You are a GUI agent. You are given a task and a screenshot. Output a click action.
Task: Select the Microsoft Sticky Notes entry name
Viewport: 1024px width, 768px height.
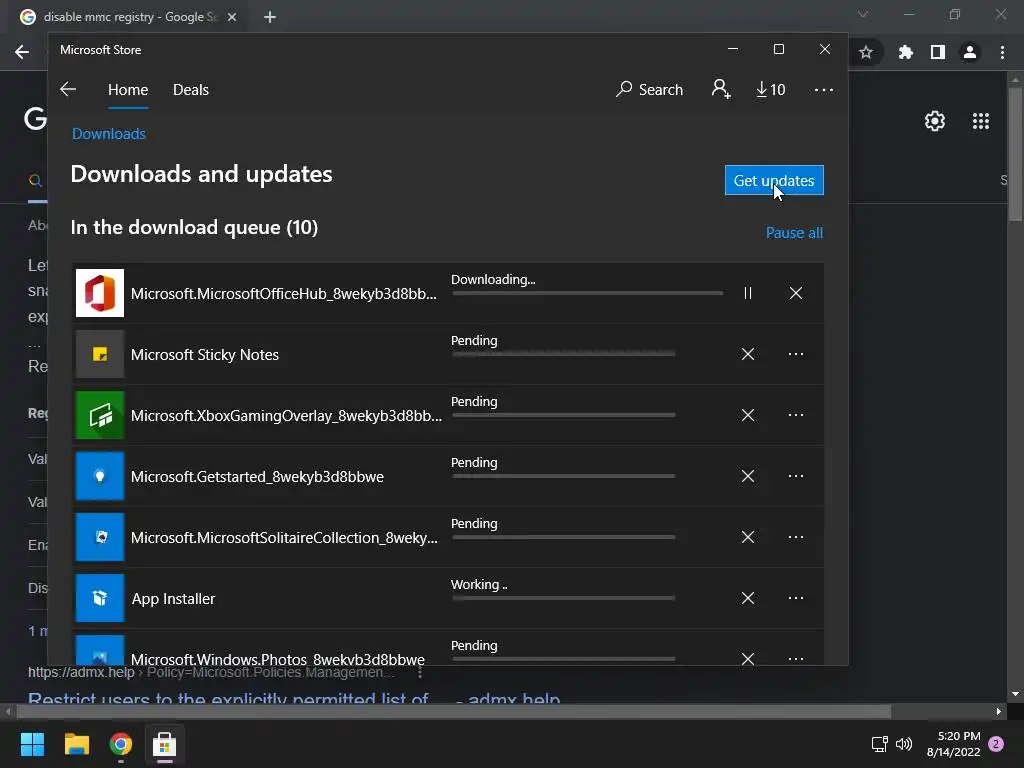pyautogui.click(x=204, y=355)
